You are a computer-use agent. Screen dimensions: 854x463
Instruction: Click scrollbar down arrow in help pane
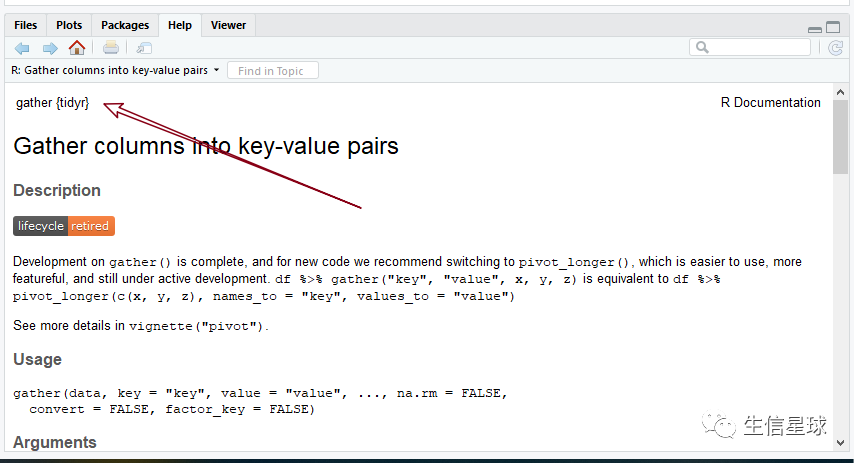(x=840, y=443)
